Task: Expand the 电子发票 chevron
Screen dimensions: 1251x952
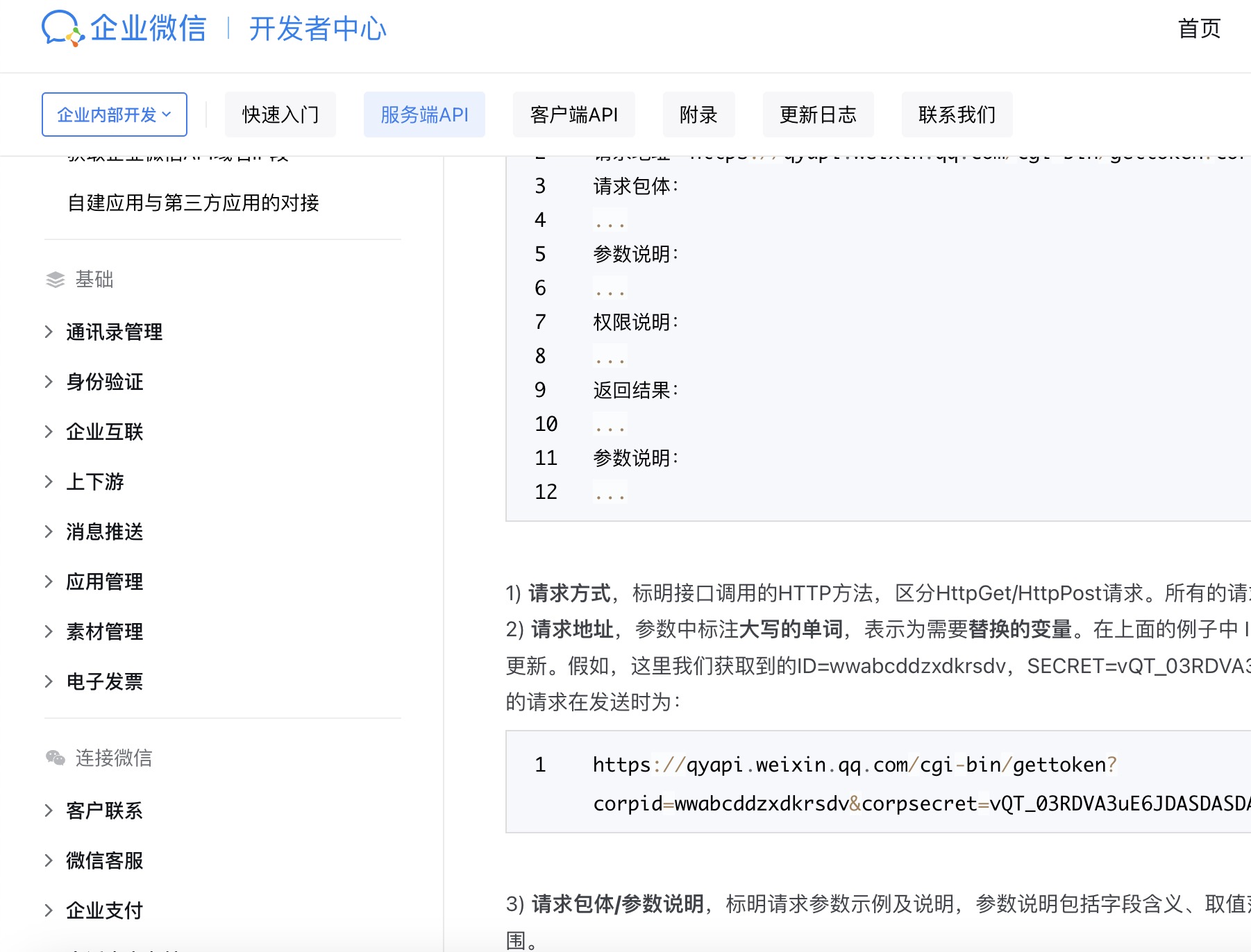Action: click(49, 681)
